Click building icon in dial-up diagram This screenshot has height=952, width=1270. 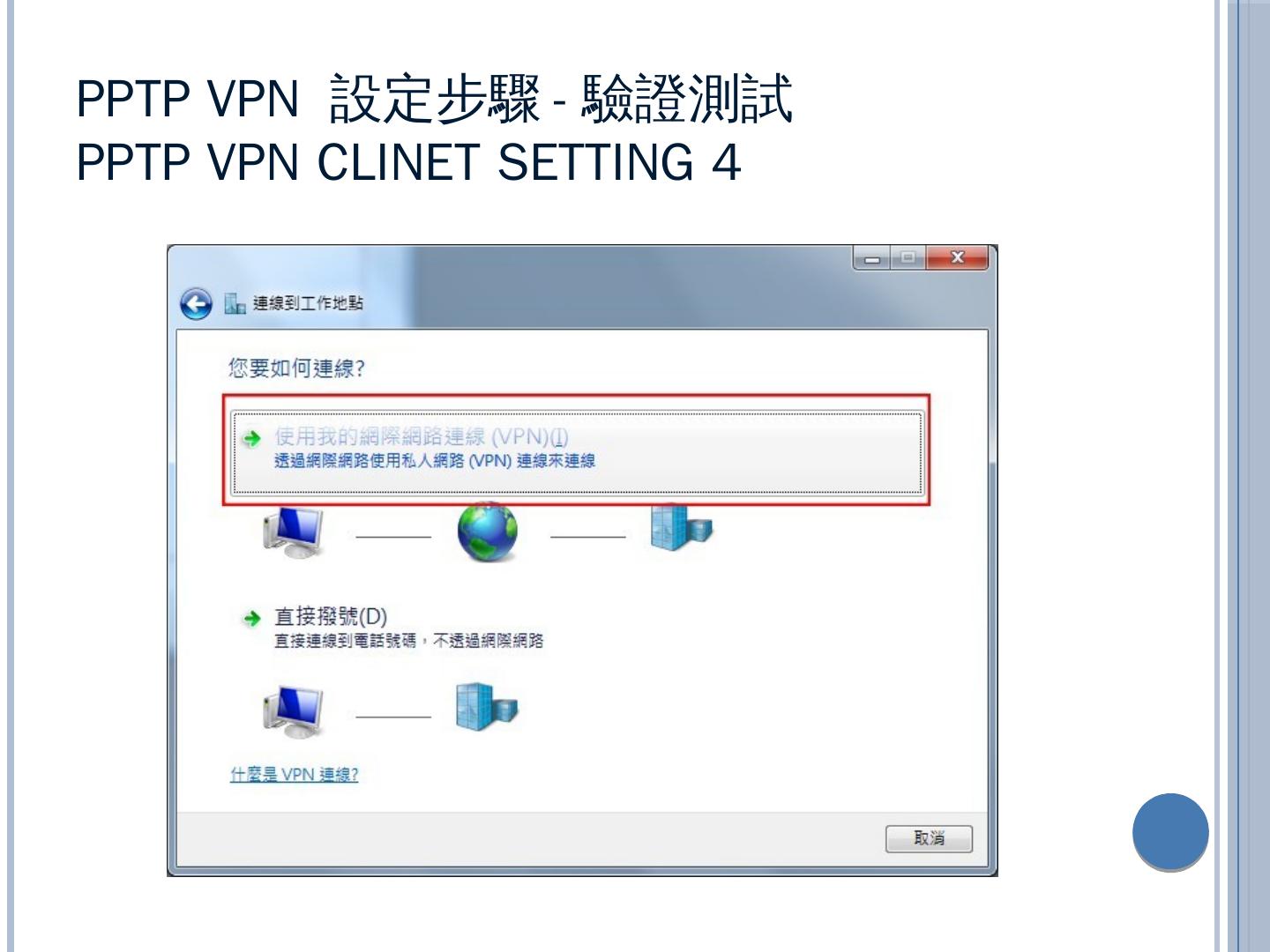487,707
